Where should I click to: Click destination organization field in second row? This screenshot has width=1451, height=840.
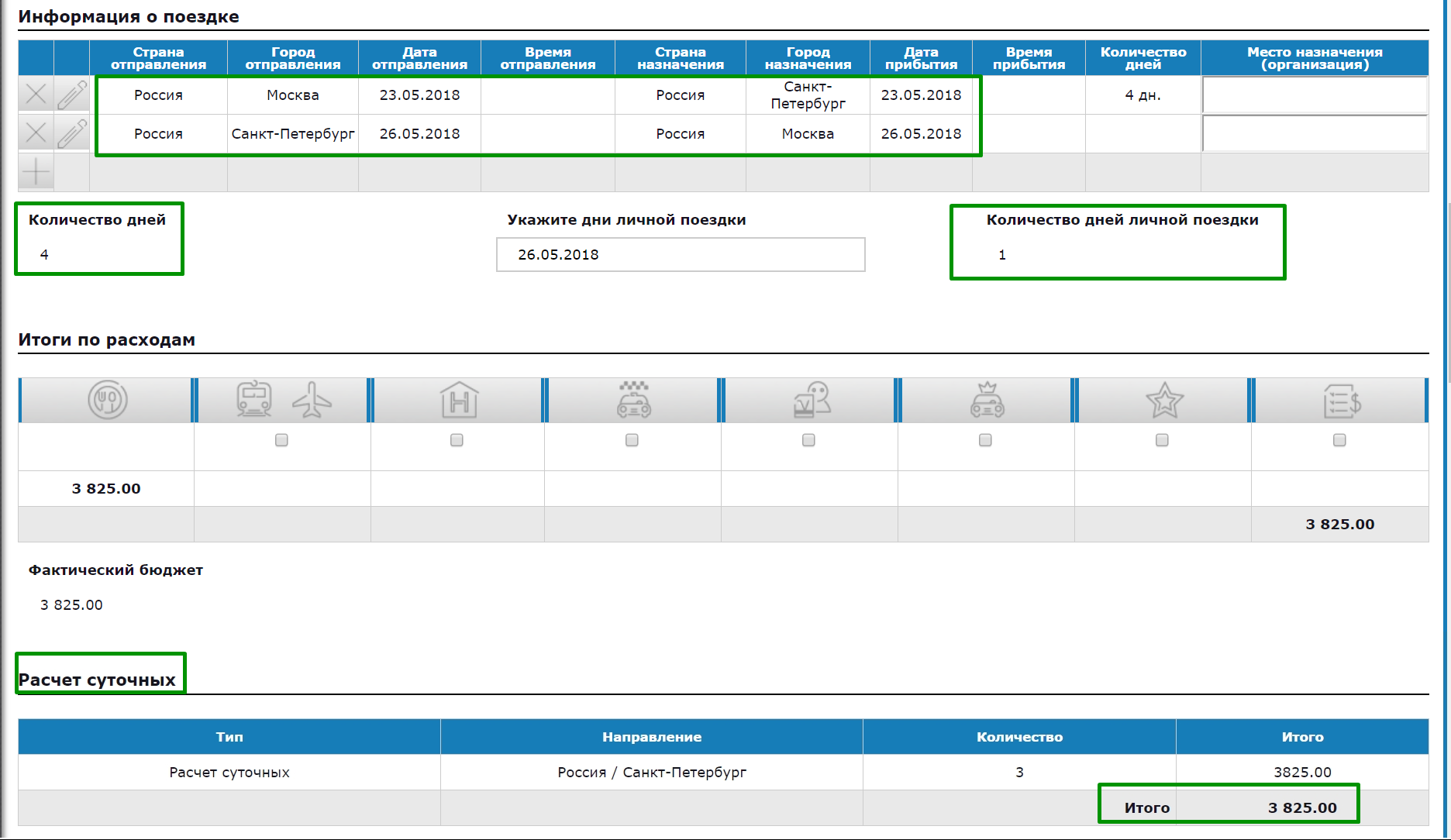1315,134
